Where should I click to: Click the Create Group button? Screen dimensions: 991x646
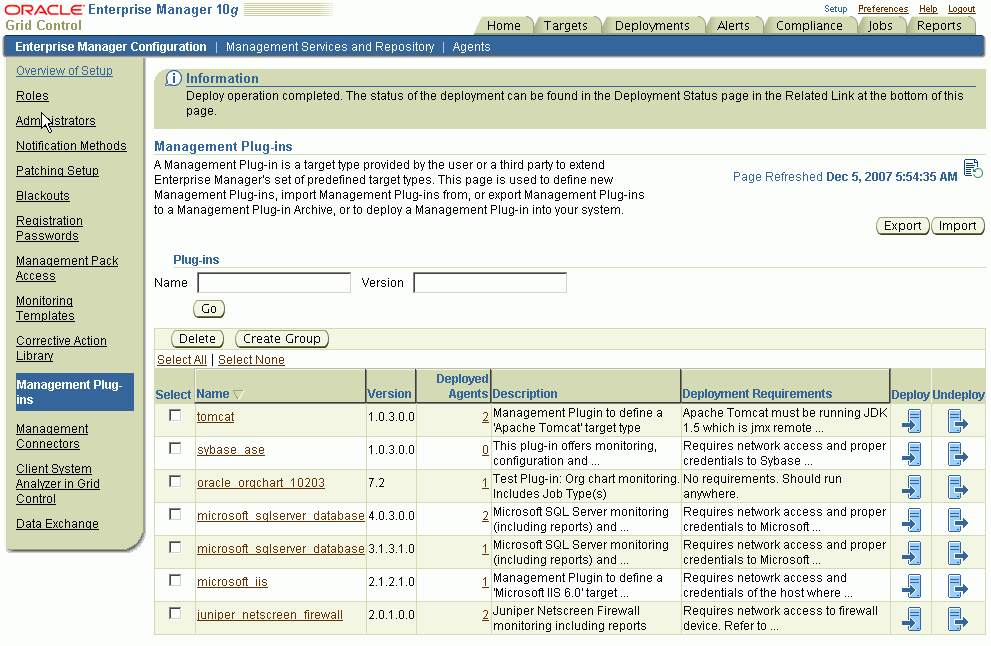tap(282, 339)
